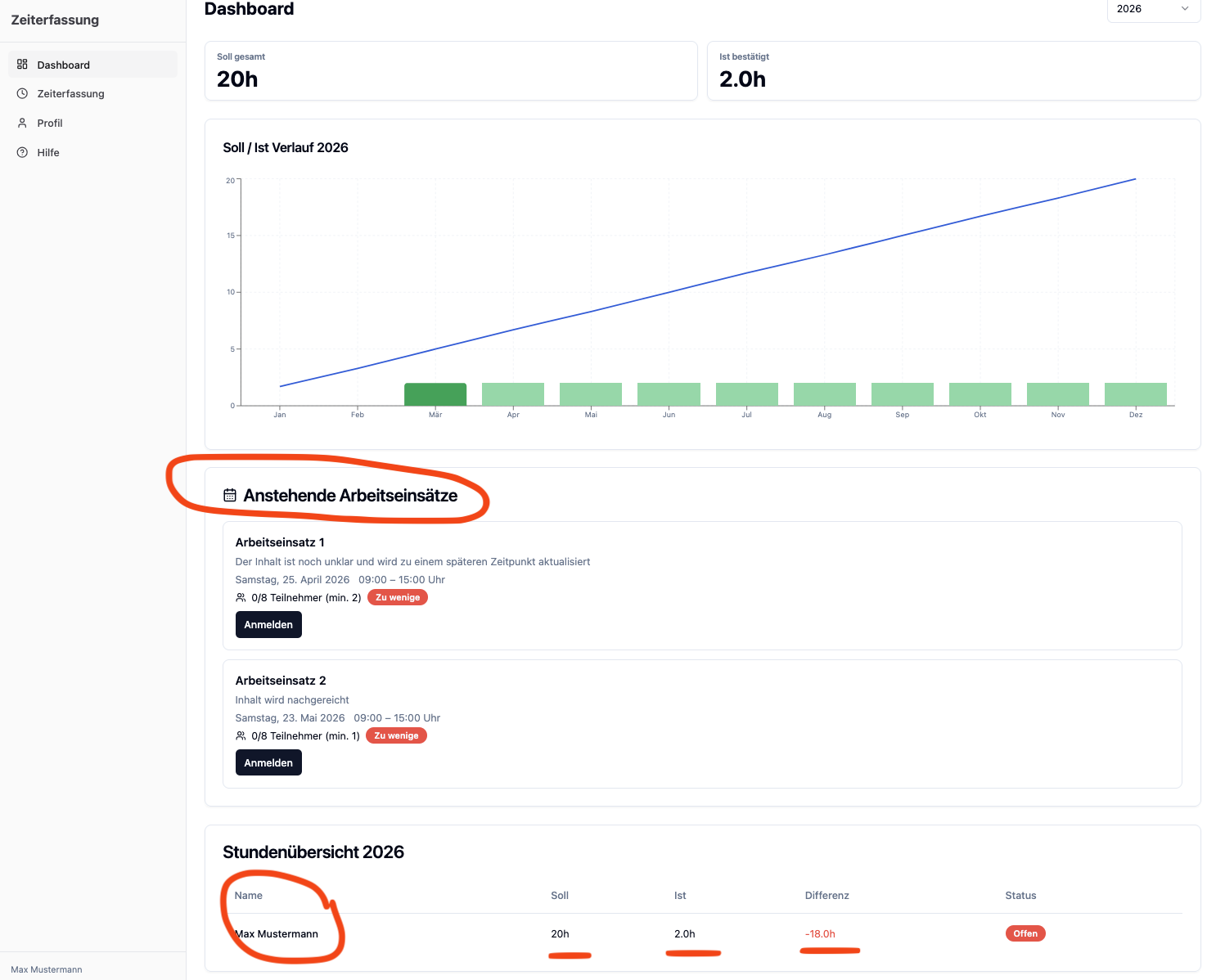
Task: Click the red Offen status badge
Action: [1025, 933]
